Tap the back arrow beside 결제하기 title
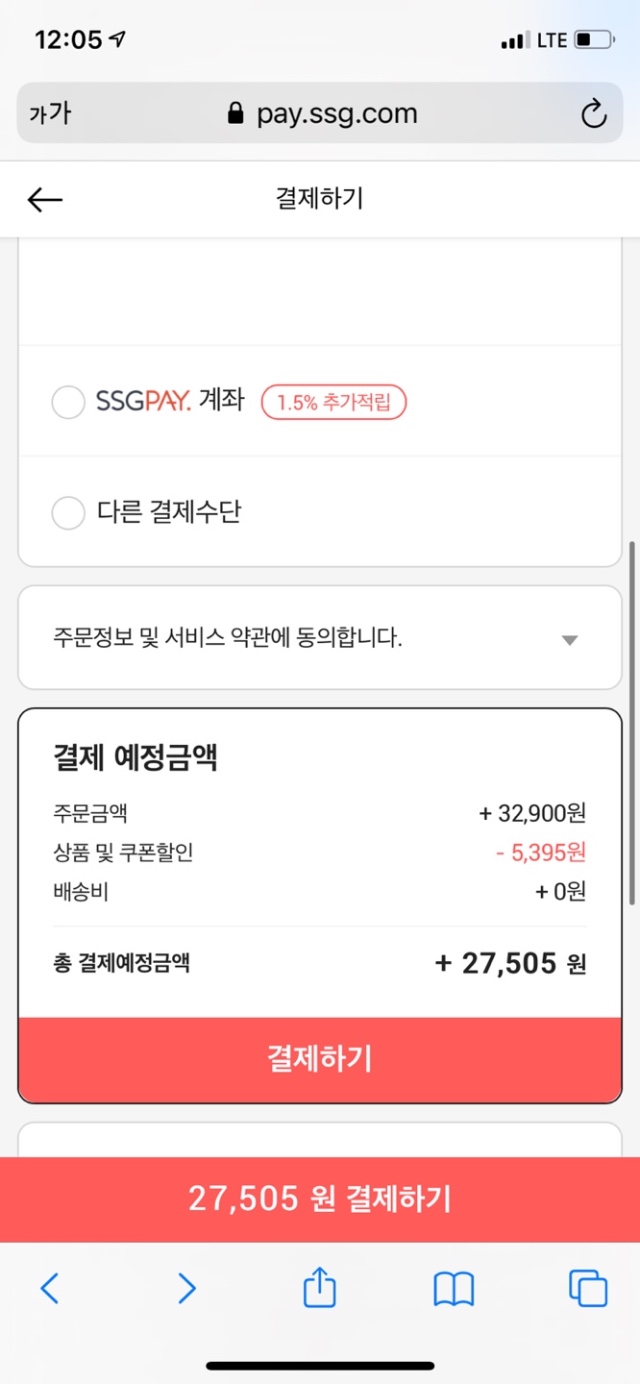The height and width of the screenshot is (1384, 640). pyautogui.click(x=45, y=200)
